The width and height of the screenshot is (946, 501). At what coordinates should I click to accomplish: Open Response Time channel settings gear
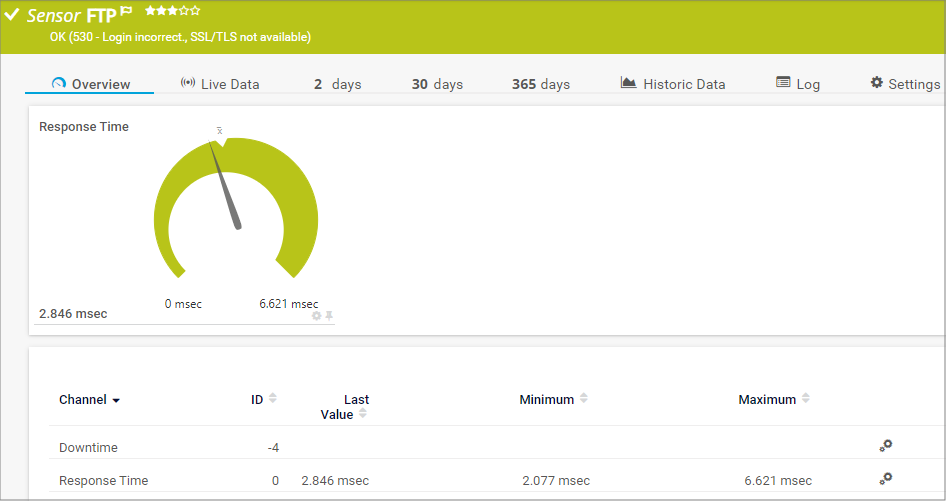tap(885, 479)
